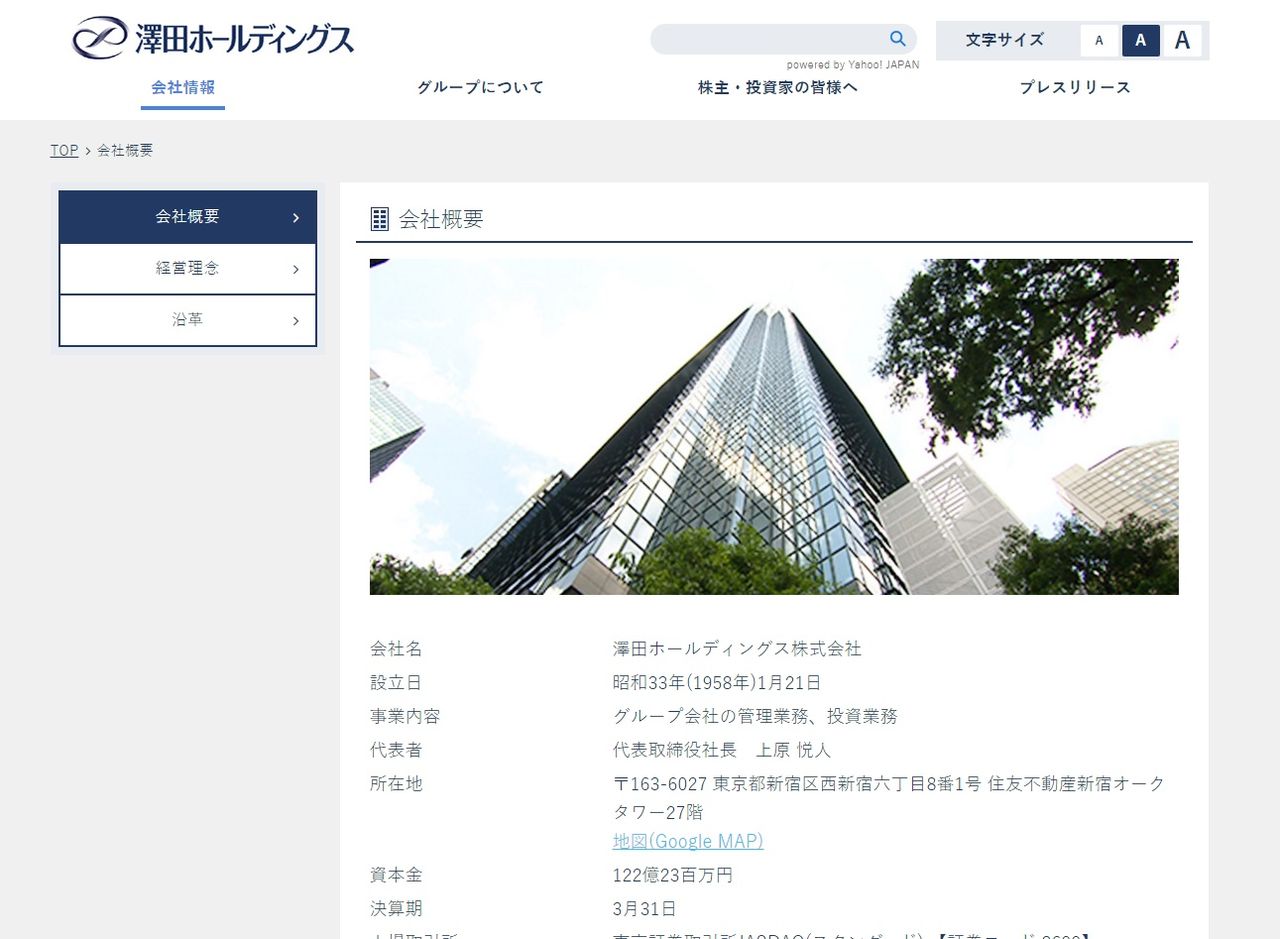
Task: Click the 文字サイズ label
Action: pyautogui.click(x=1005, y=40)
